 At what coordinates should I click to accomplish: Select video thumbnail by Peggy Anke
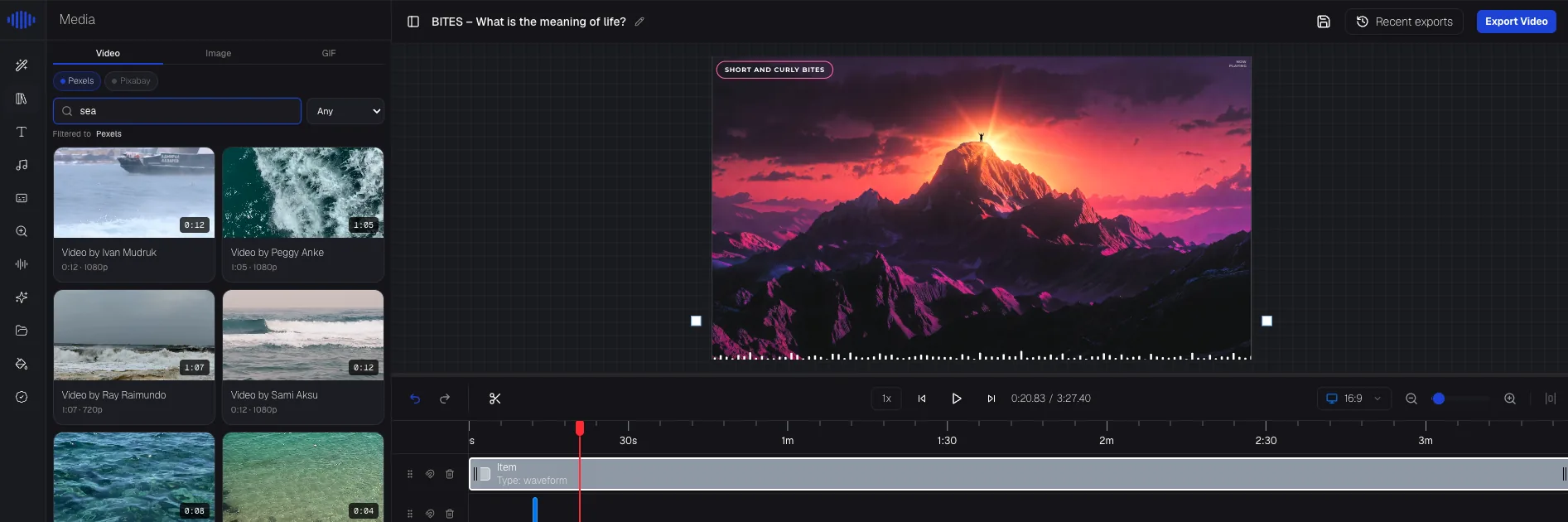click(x=303, y=193)
